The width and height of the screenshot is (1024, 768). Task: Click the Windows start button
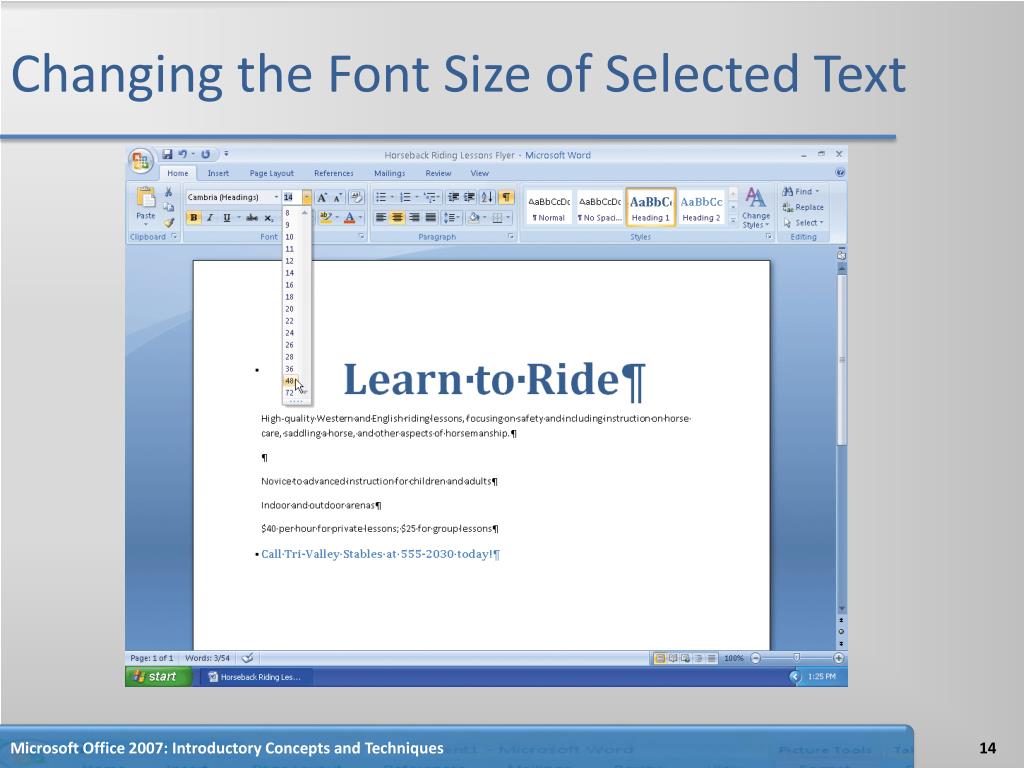click(158, 677)
